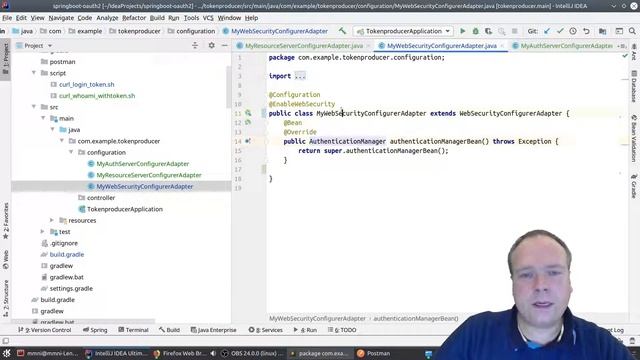
Task: Open the Favorites side panel
Action: click(x=6, y=221)
